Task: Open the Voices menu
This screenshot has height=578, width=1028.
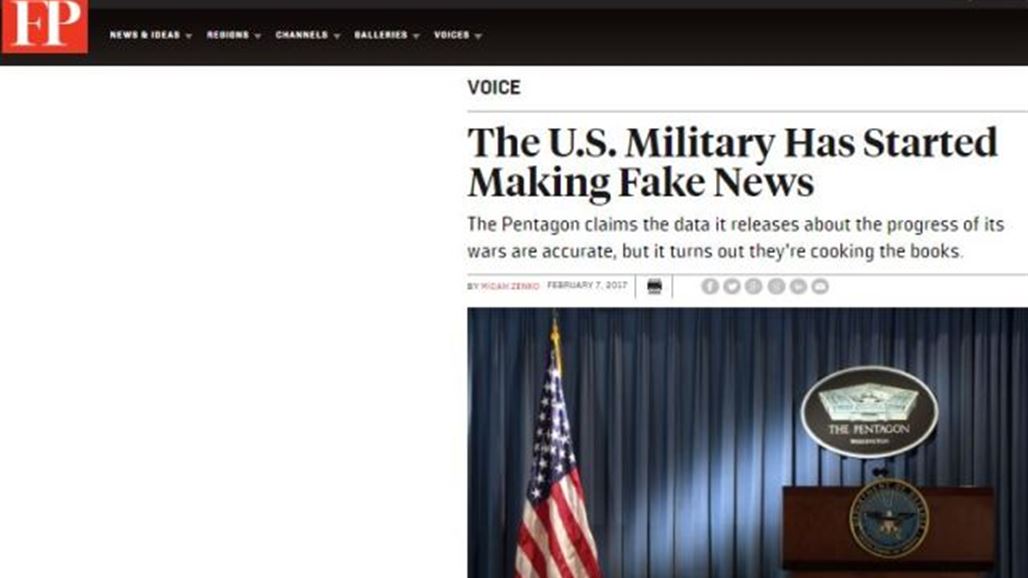Action: 452,35
